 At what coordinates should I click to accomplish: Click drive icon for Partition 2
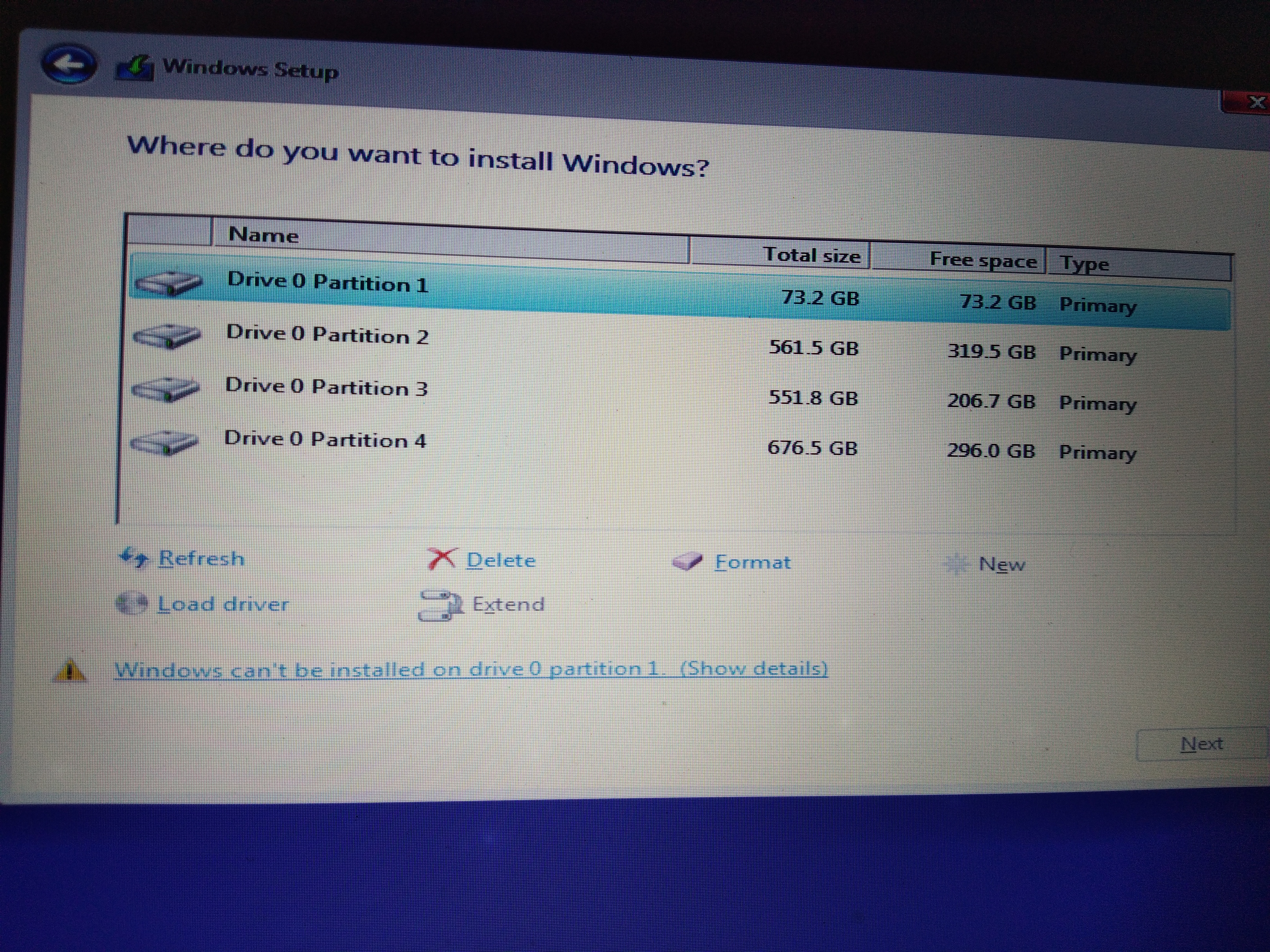pos(167,336)
